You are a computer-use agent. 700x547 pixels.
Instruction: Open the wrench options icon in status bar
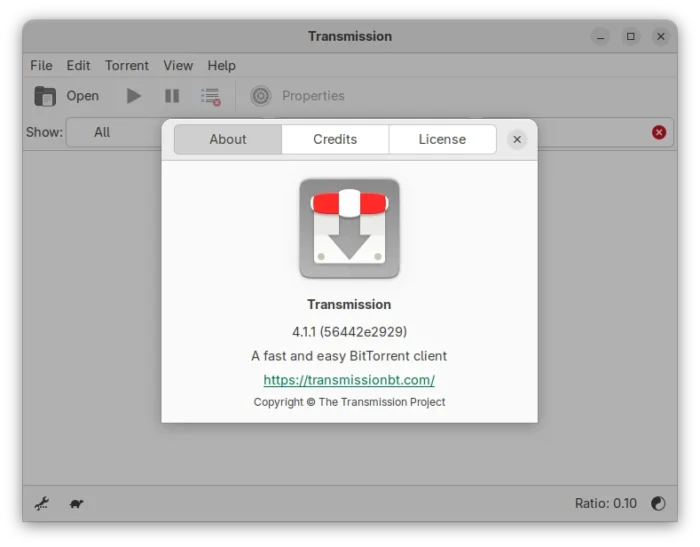tap(42, 503)
